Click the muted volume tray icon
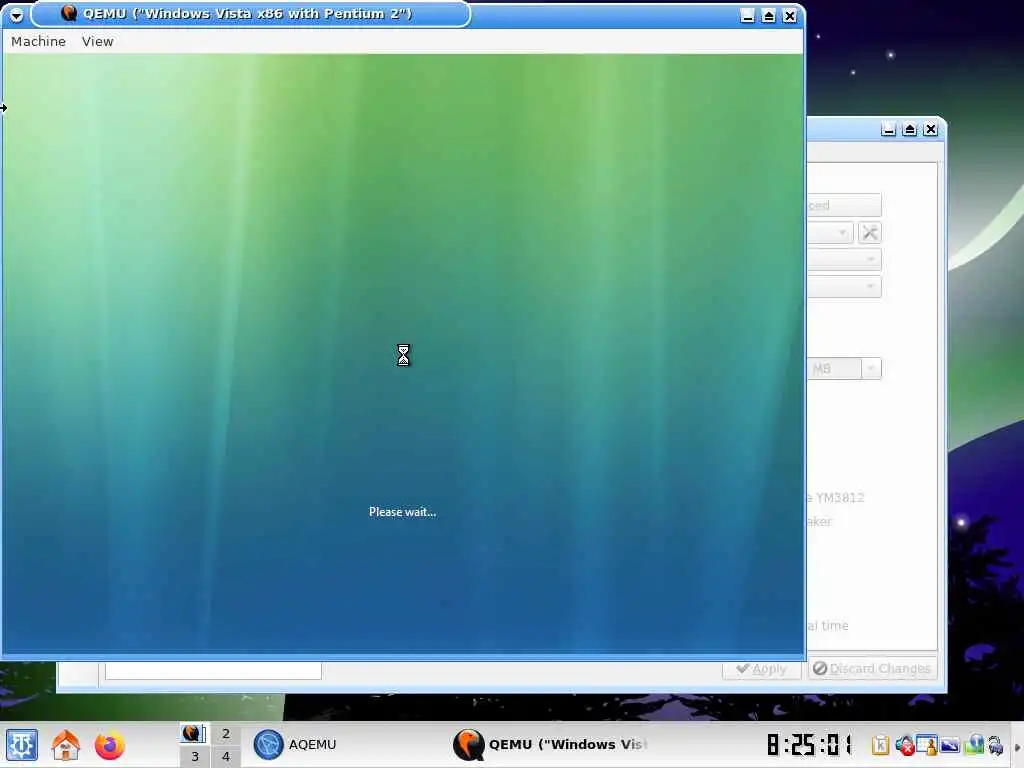This screenshot has height=768, width=1024. [904, 745]
